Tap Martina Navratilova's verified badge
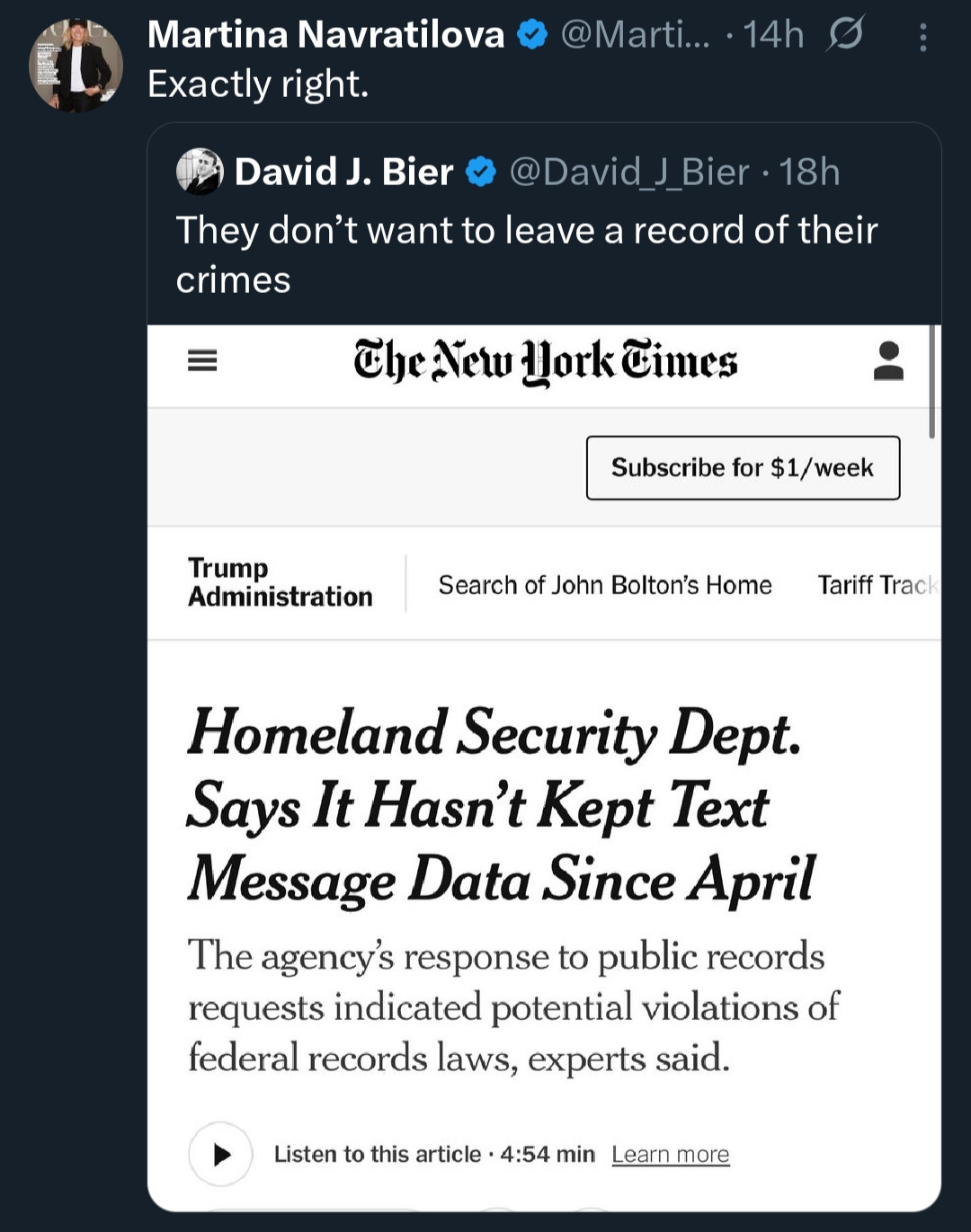This screenshot has height=1232, width=971. click(x=533, y=35)
